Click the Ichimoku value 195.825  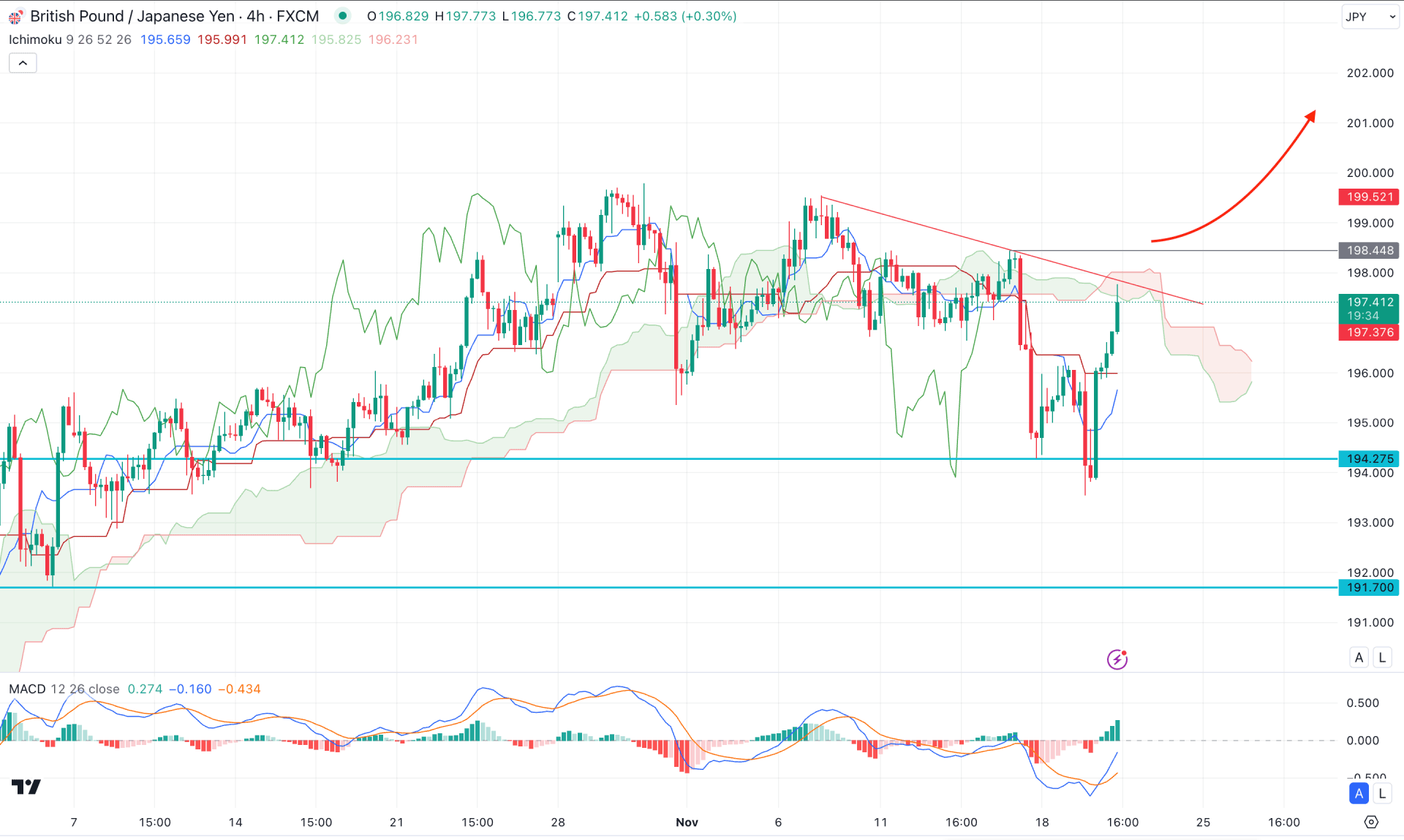click(x=336, y=39)
